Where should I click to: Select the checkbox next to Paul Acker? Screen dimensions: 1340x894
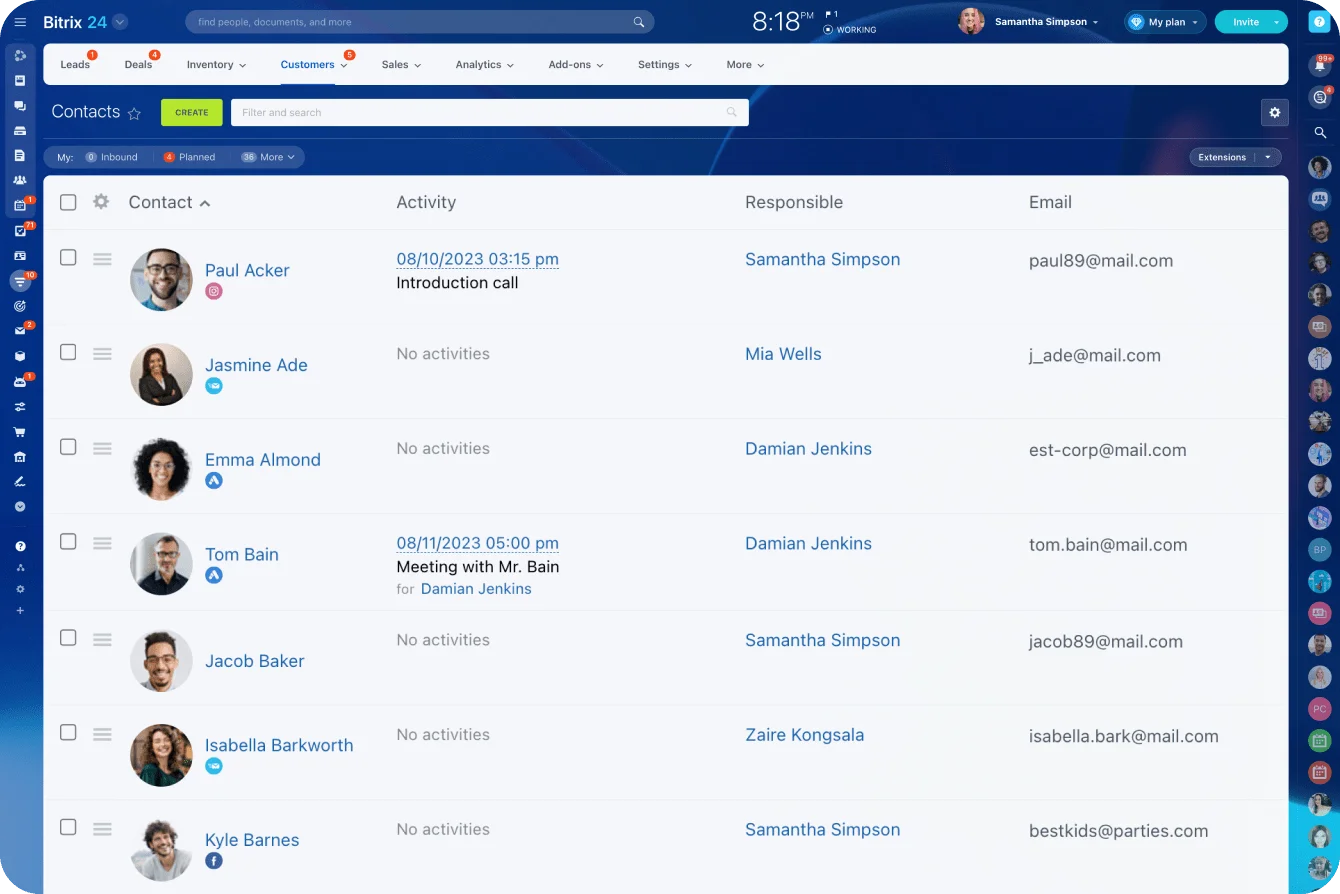[68, 257]
